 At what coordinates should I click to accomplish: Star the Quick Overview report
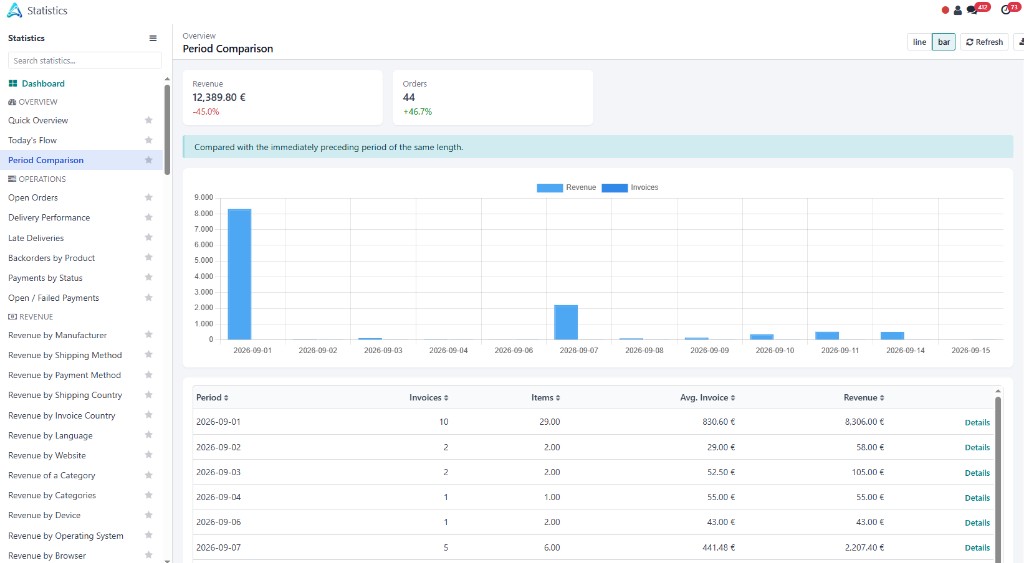tap(148, 120)
